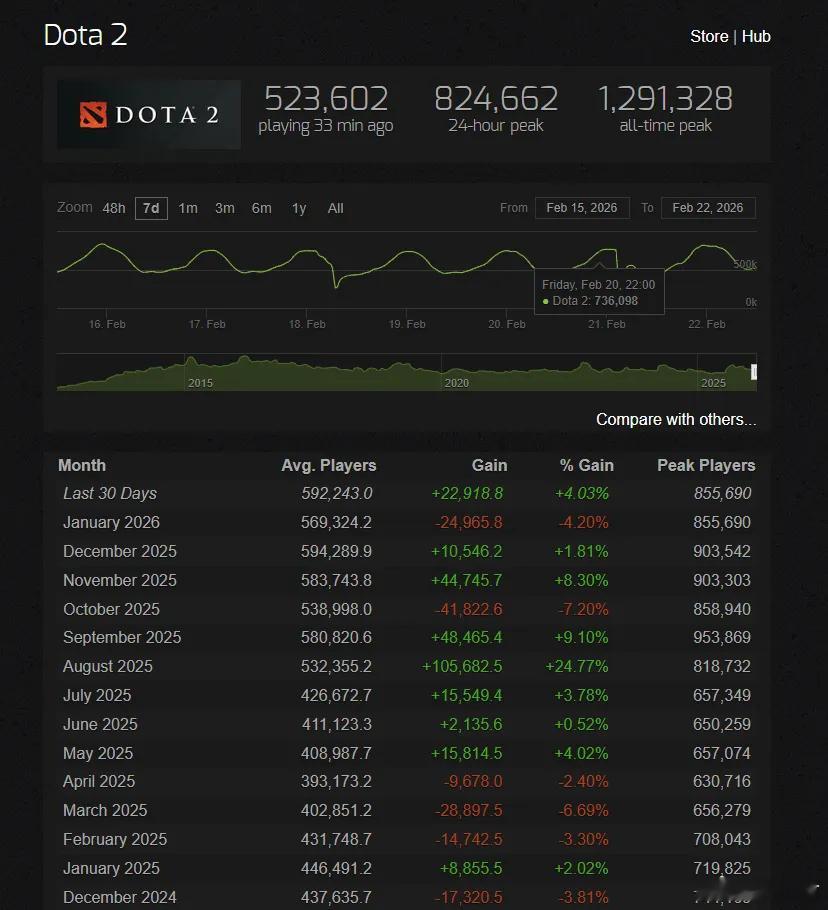Image resolution: width=828 pixels, height=910 pixels.
Task: Open the Hub link
Action: pyautogui.click(x=756, y=36)
